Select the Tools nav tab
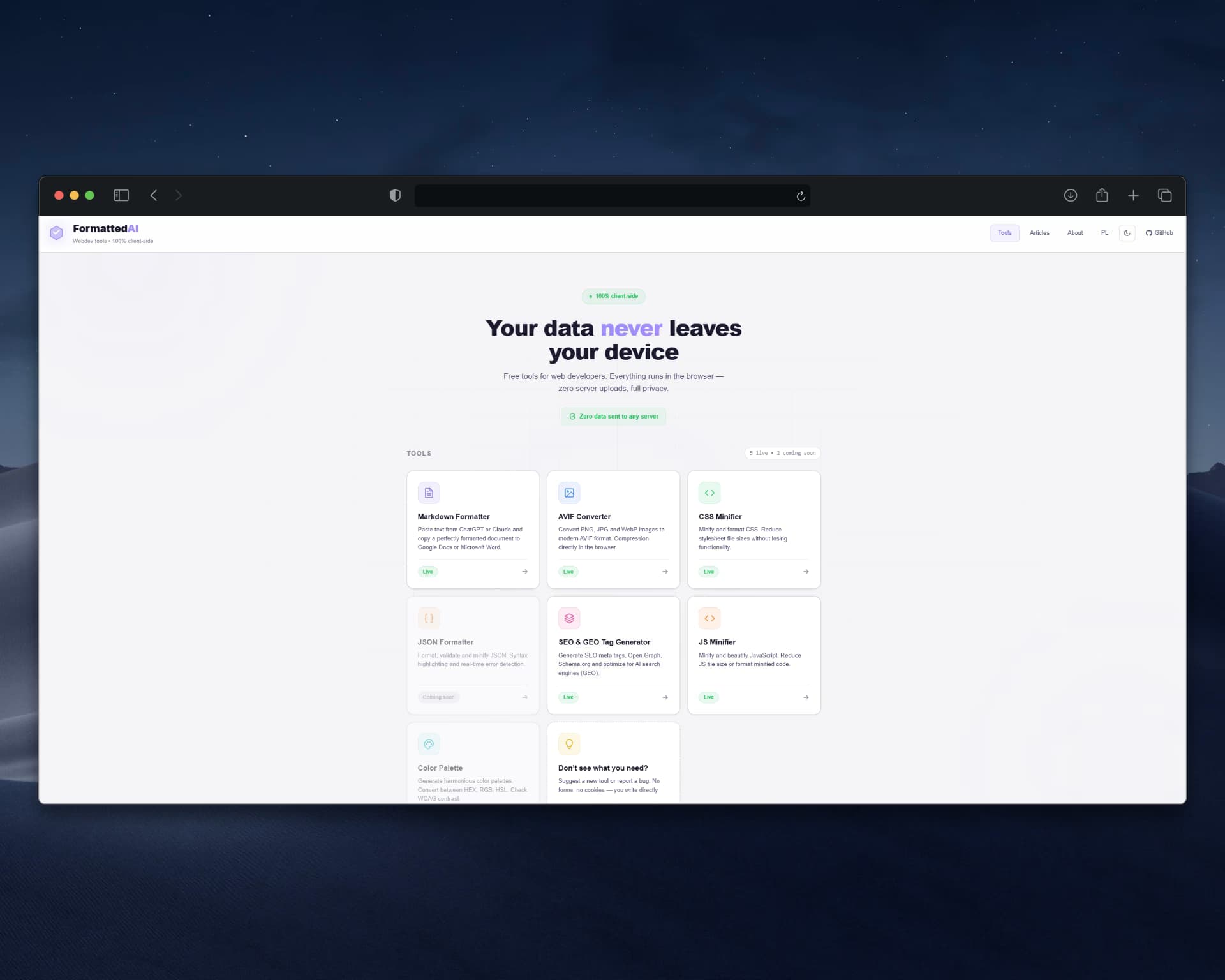1225x980 pixels. tap(1005, 233)
